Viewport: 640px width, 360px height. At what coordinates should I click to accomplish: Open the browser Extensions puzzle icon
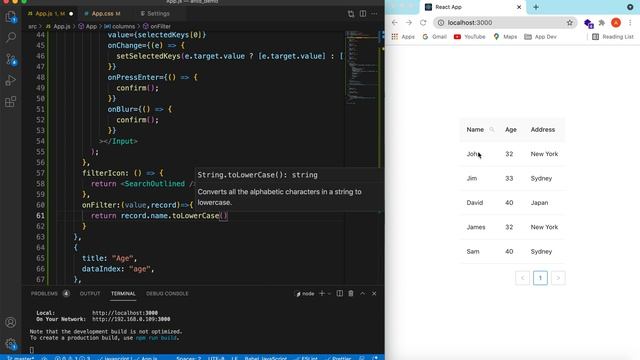point(602,23)
